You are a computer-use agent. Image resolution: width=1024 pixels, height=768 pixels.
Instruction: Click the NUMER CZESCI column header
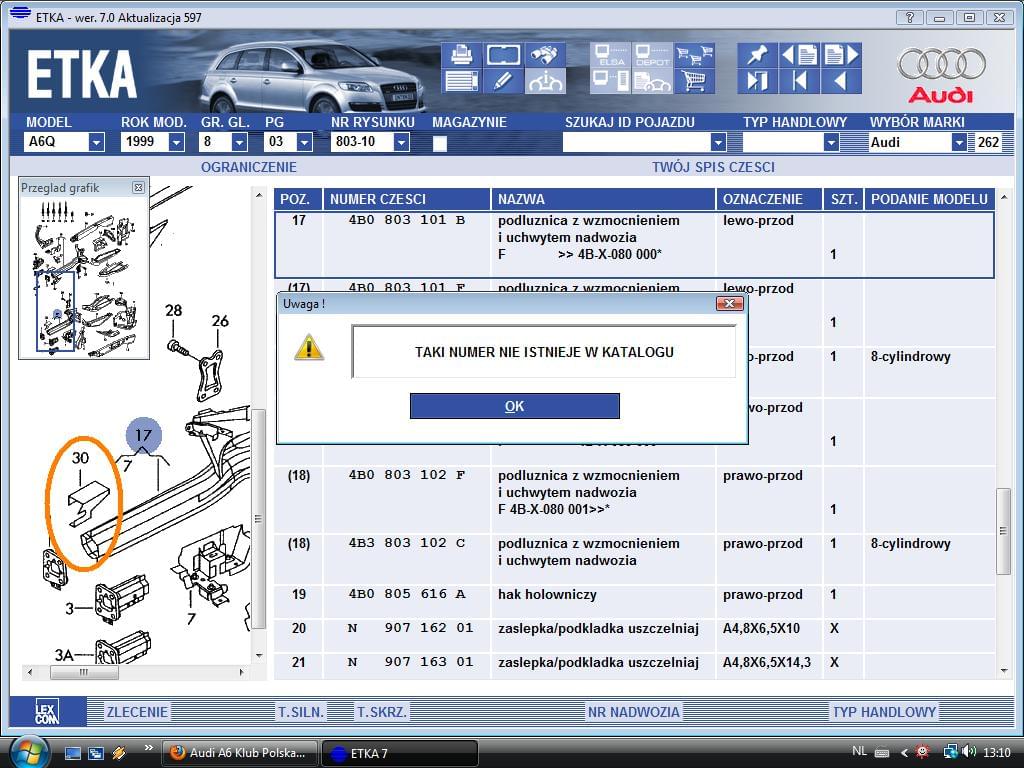point(407,199)
